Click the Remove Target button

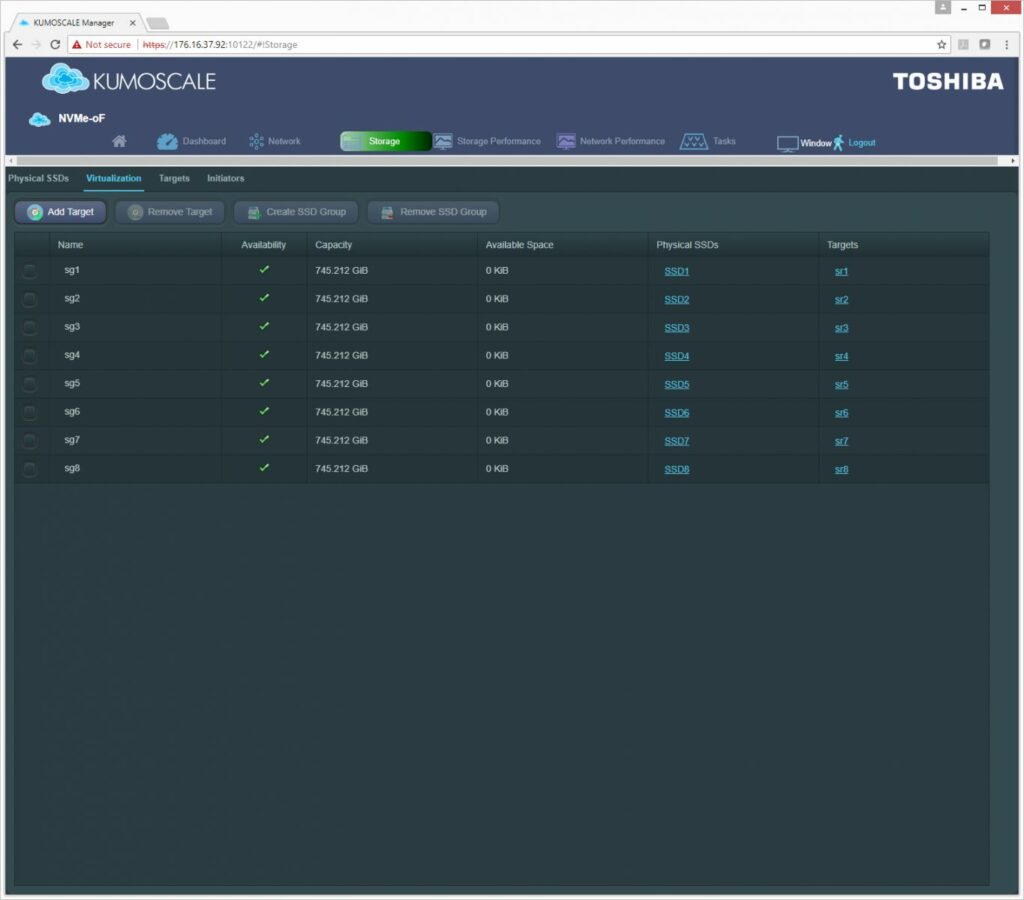[x=170, y=212]
